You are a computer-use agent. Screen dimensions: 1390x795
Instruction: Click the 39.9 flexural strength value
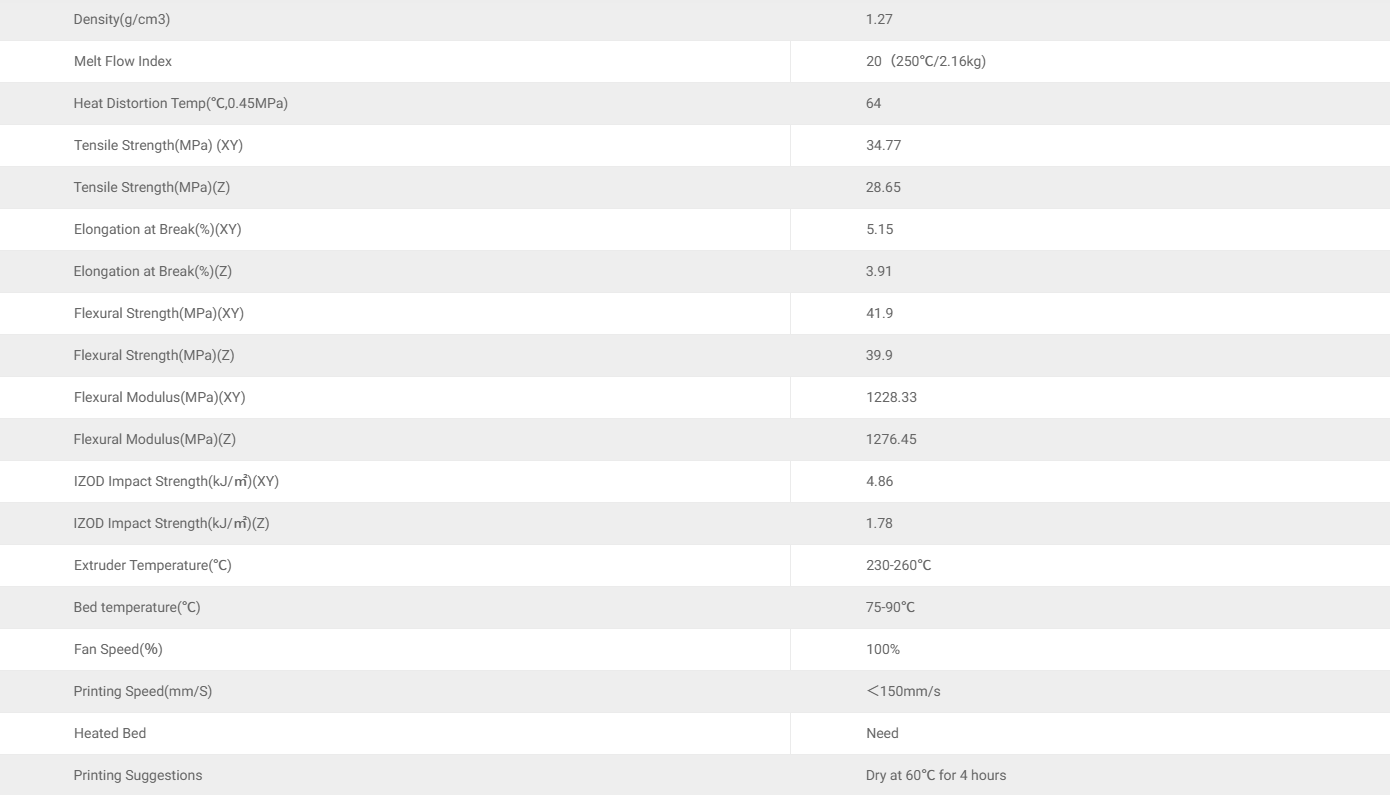(879, 356)
